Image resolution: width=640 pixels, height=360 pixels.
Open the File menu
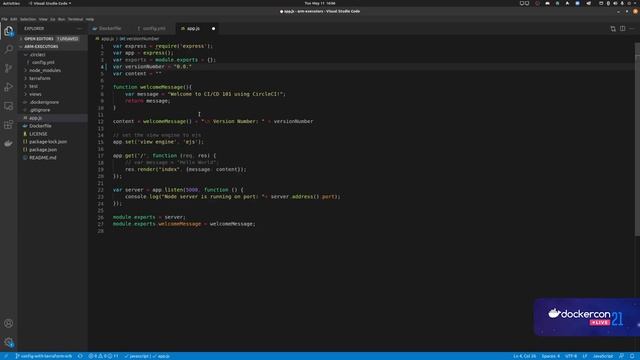pyautogui.click(x=4, y=19)
